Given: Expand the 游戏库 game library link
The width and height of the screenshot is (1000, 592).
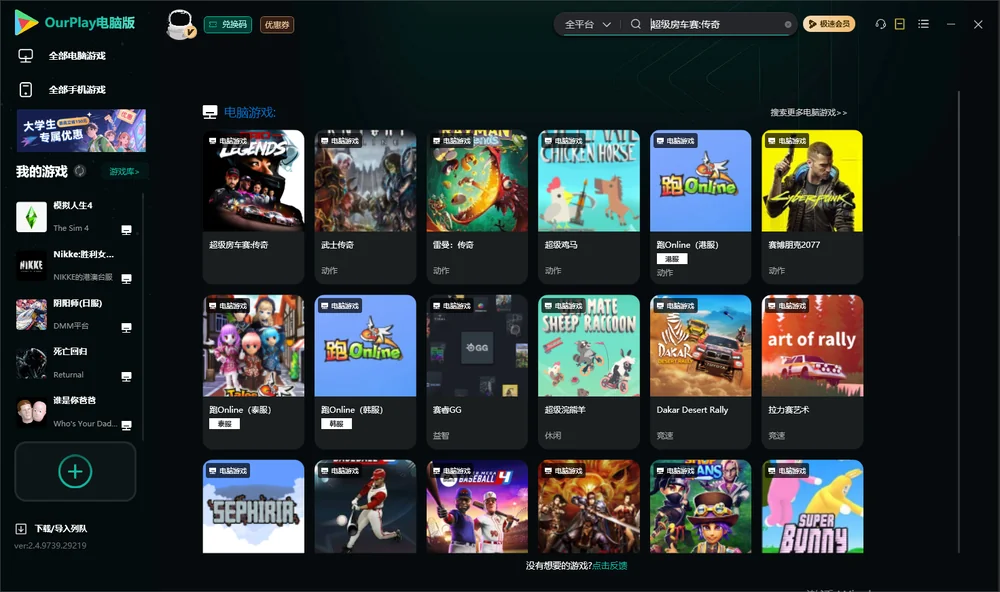Looking at the screenshot, I should [124, 172].
